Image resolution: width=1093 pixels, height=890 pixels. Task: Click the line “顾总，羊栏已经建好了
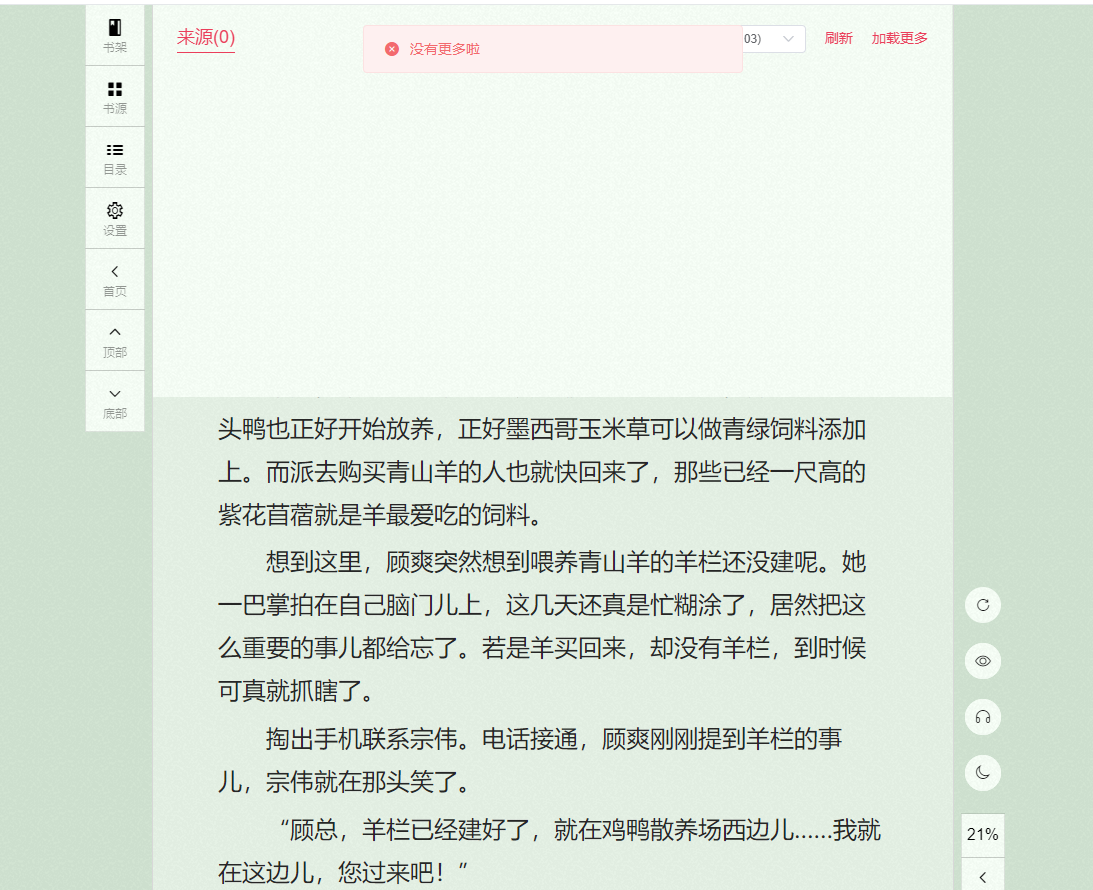pos(580,830)
